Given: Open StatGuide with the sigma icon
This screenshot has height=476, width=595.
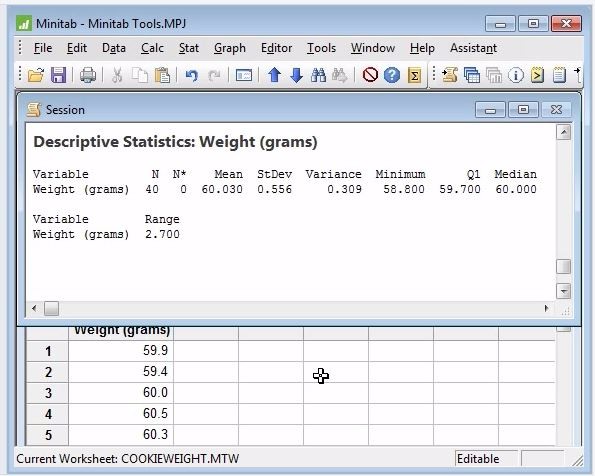Looking at the screenshot, I should (414, 75).
